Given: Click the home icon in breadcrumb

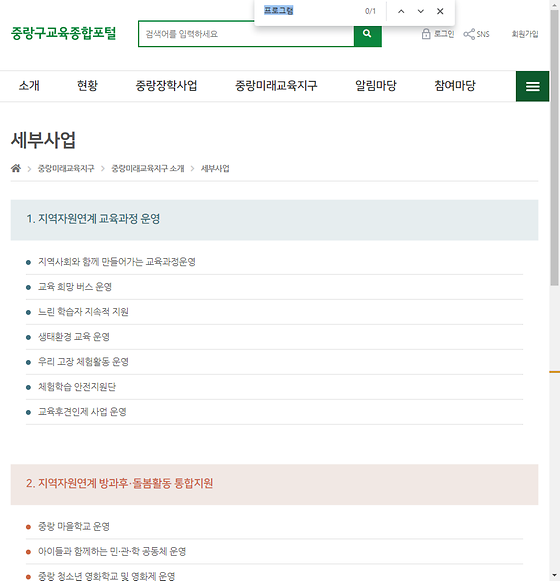Looking at the screenshot, I should point(16,168).
